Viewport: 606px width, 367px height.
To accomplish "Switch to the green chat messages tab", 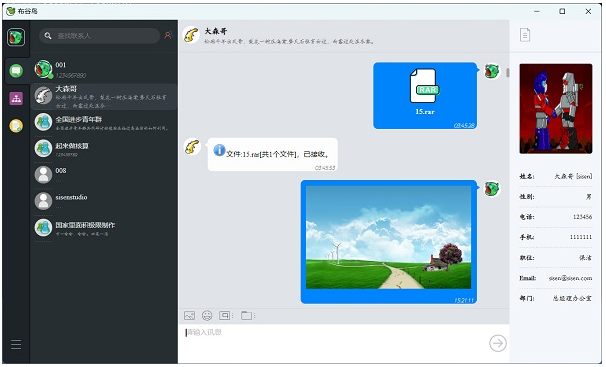I will point(16,71).
